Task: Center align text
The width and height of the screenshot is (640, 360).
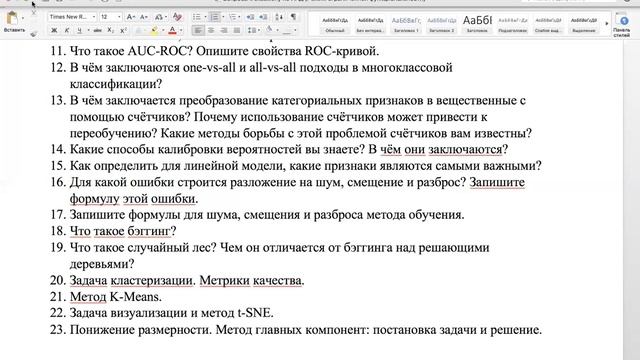Action: [x=211, y=30]
